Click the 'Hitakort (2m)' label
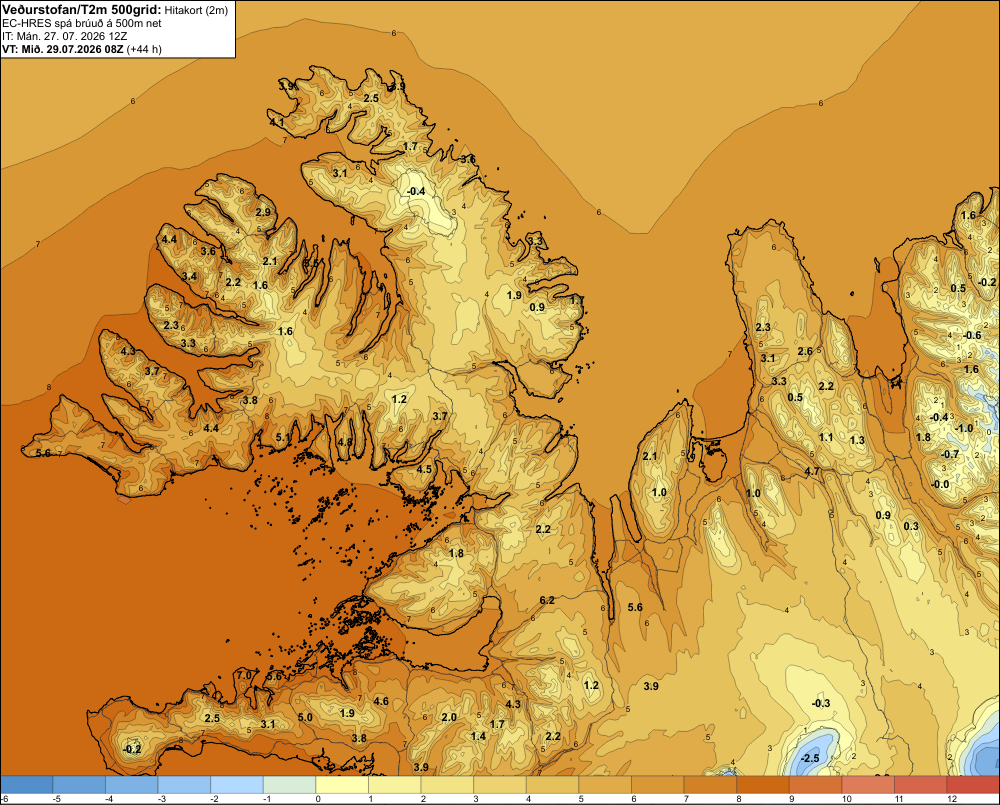This screenshot has height=805, width=1000. 196,10
